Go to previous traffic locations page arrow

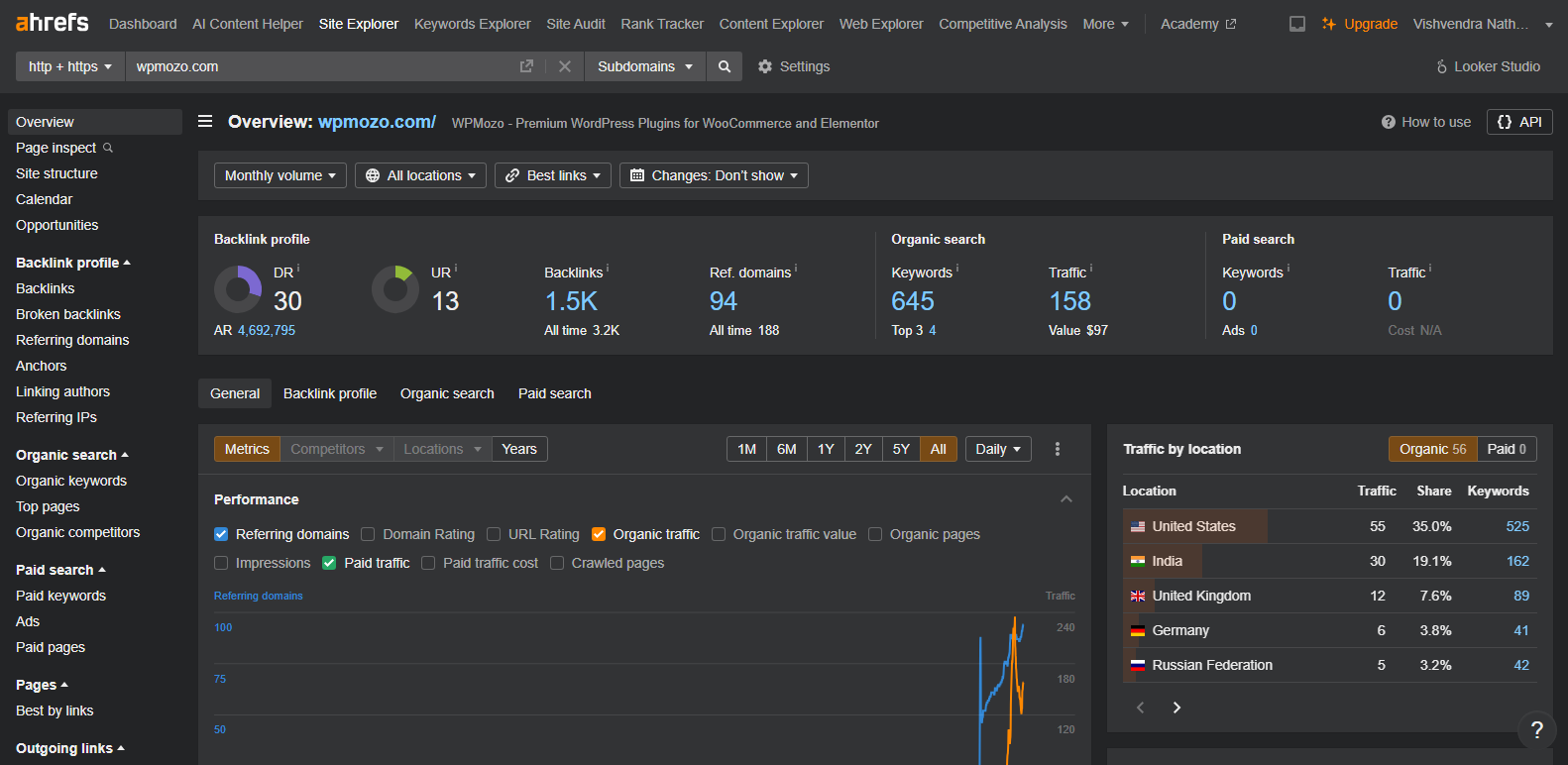click(x=1141, y=708)
